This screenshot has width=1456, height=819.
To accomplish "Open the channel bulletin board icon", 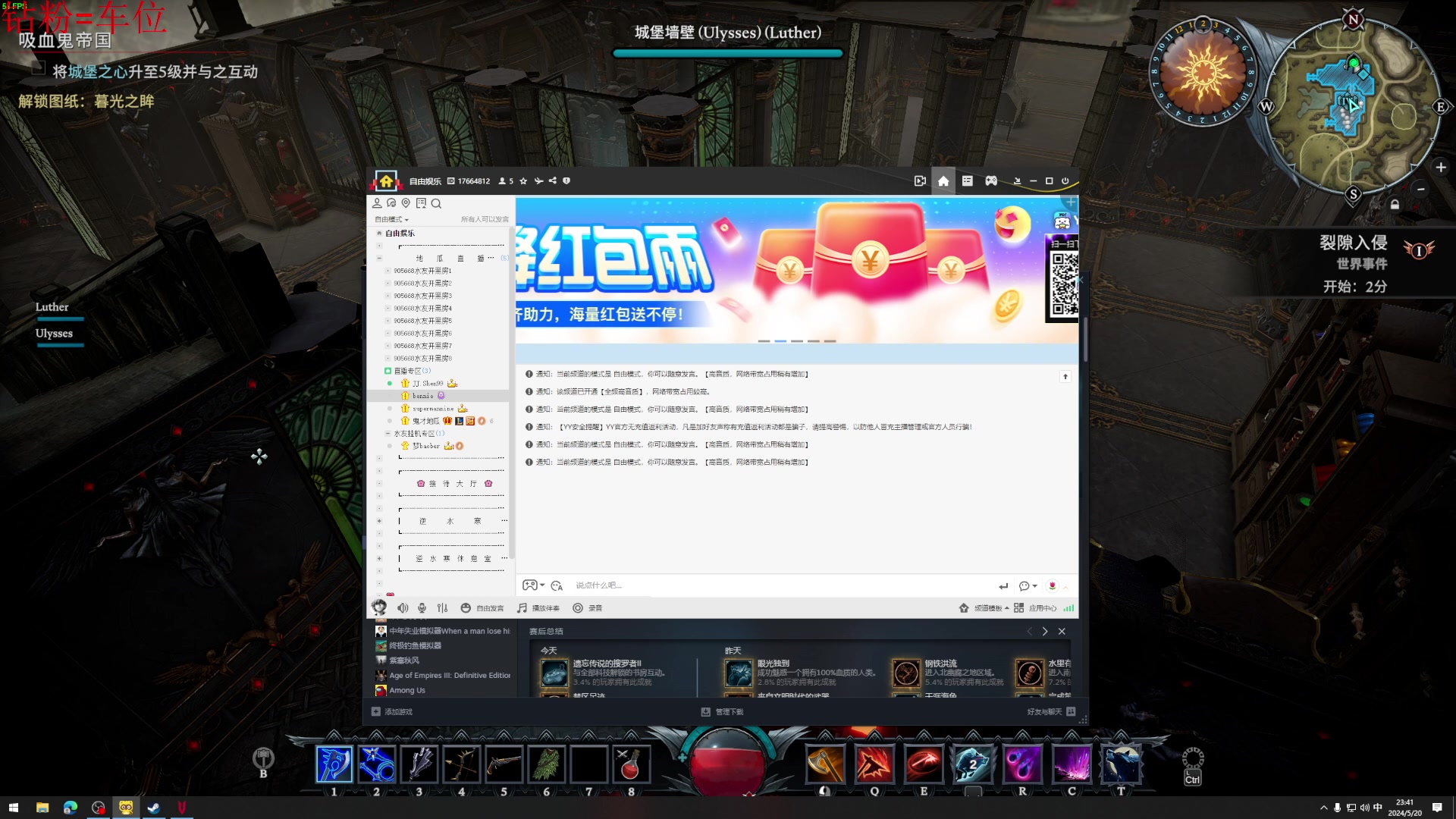I will point(421,203).
